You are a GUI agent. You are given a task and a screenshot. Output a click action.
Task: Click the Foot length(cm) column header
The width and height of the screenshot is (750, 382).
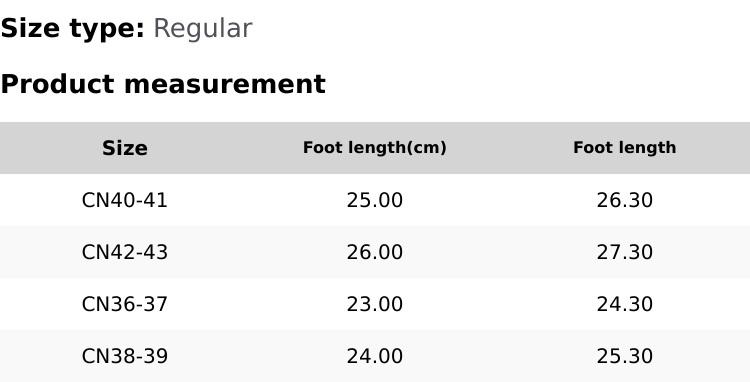(375, 148)
